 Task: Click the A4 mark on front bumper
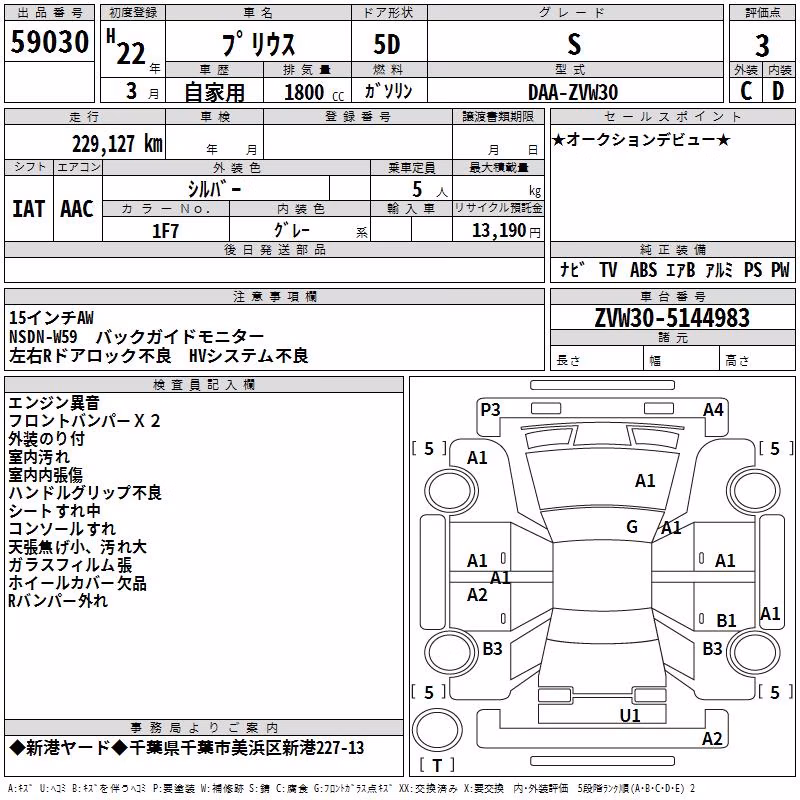[713, 410]
